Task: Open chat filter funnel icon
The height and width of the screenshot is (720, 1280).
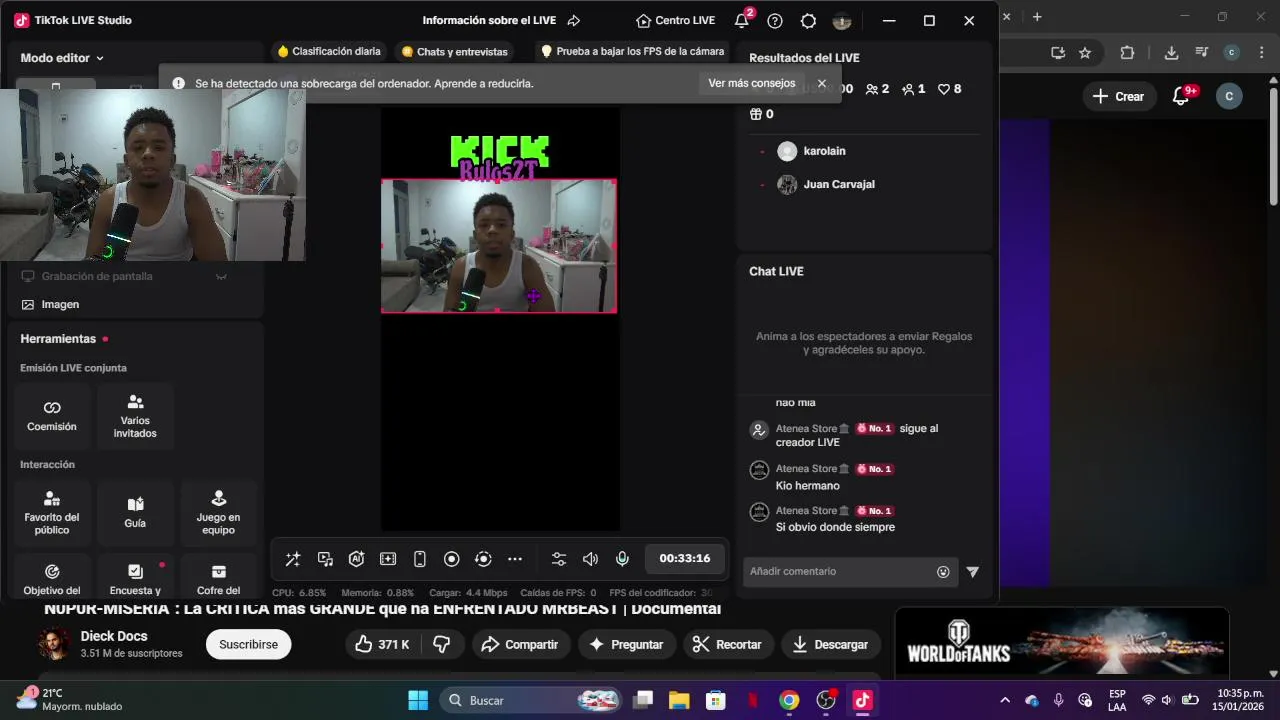Action: [973, 572]
